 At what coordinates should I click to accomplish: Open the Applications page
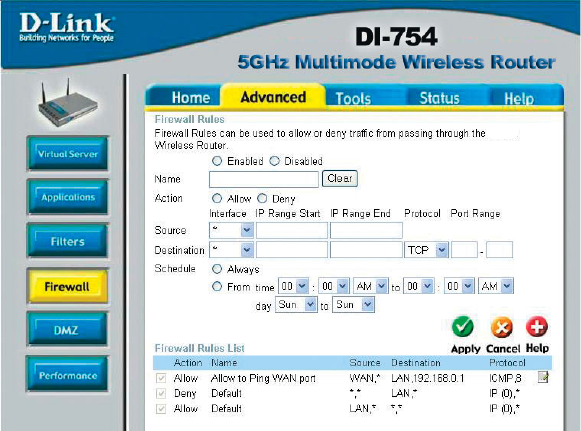coord(68,197)
